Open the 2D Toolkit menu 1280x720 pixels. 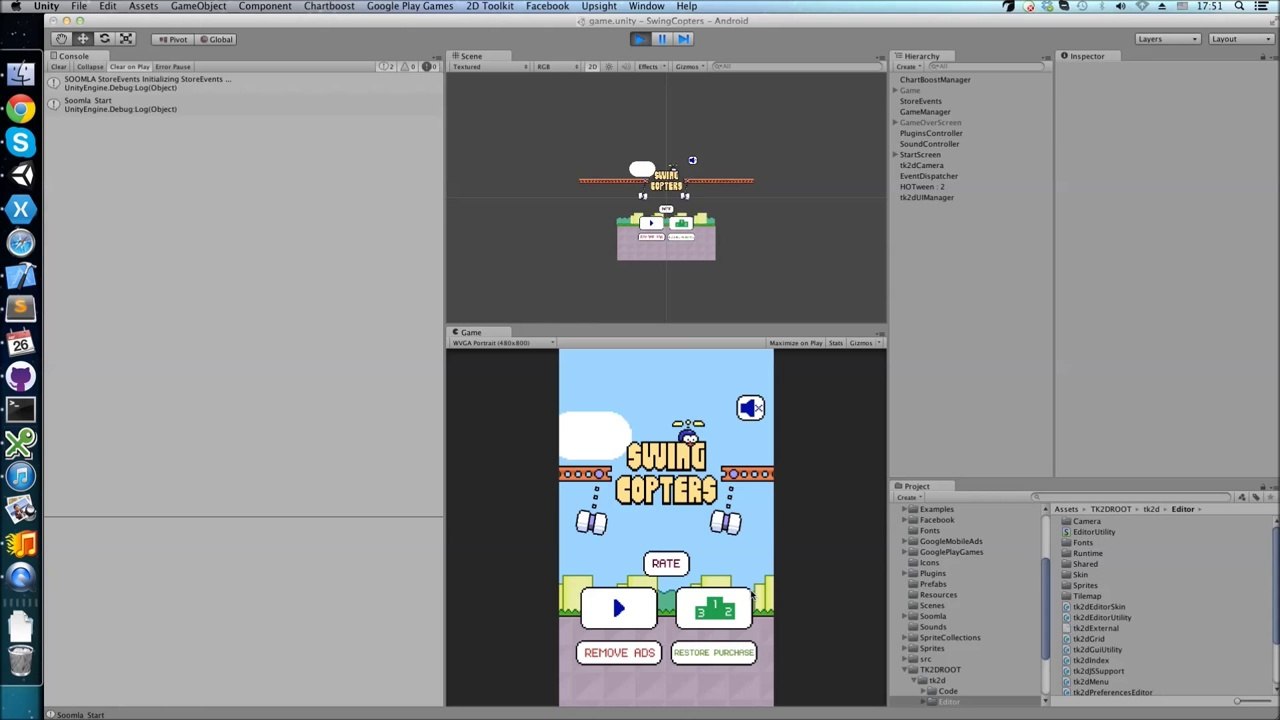pos(490,6)
